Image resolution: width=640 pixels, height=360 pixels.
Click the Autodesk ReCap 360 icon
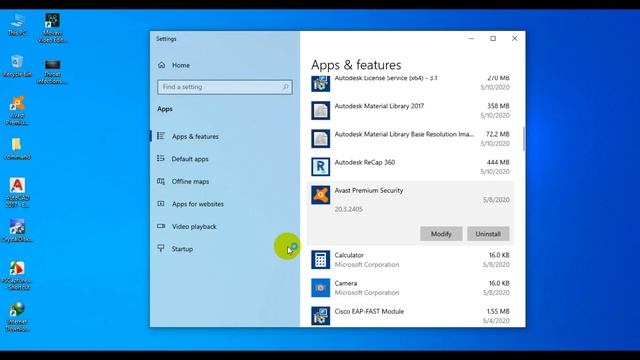[x=320, y=167]
